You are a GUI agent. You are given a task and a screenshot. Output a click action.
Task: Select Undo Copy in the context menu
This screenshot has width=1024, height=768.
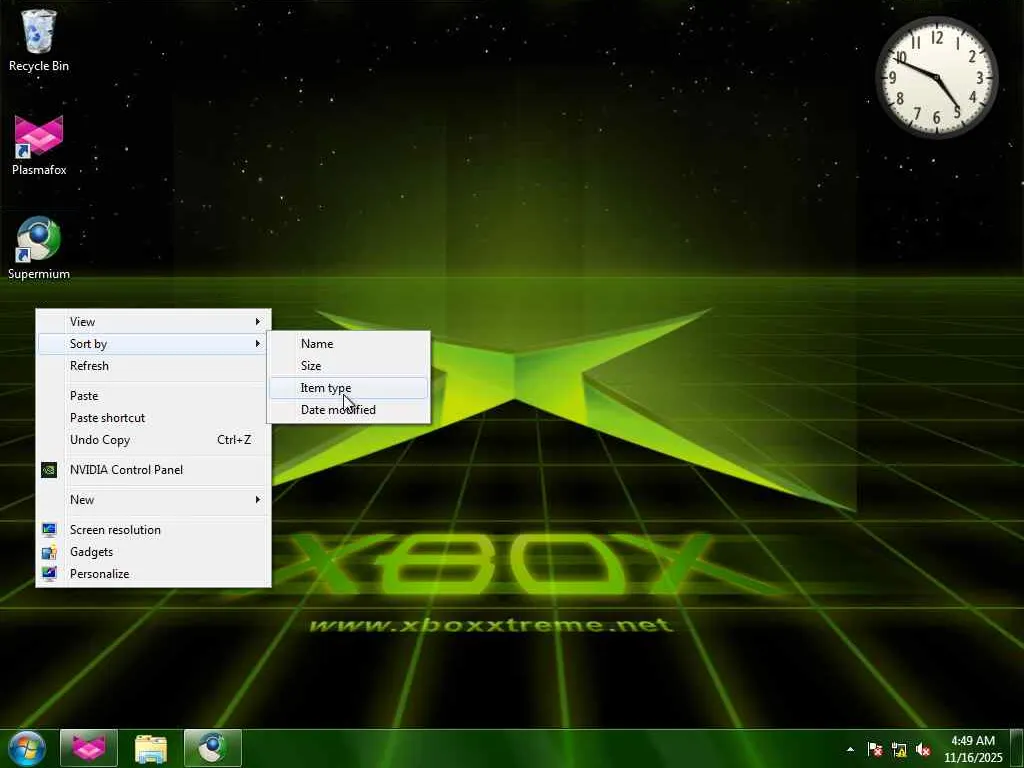(153, 440)
